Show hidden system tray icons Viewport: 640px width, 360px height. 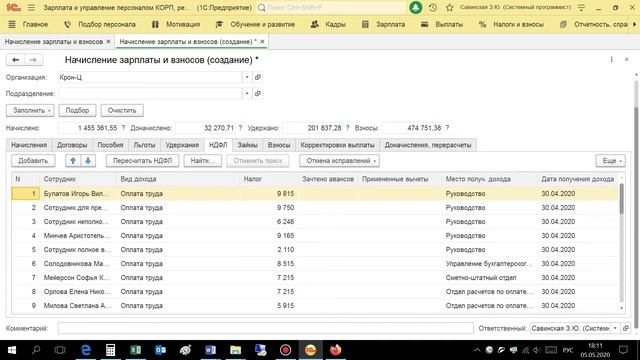(477, 350)
